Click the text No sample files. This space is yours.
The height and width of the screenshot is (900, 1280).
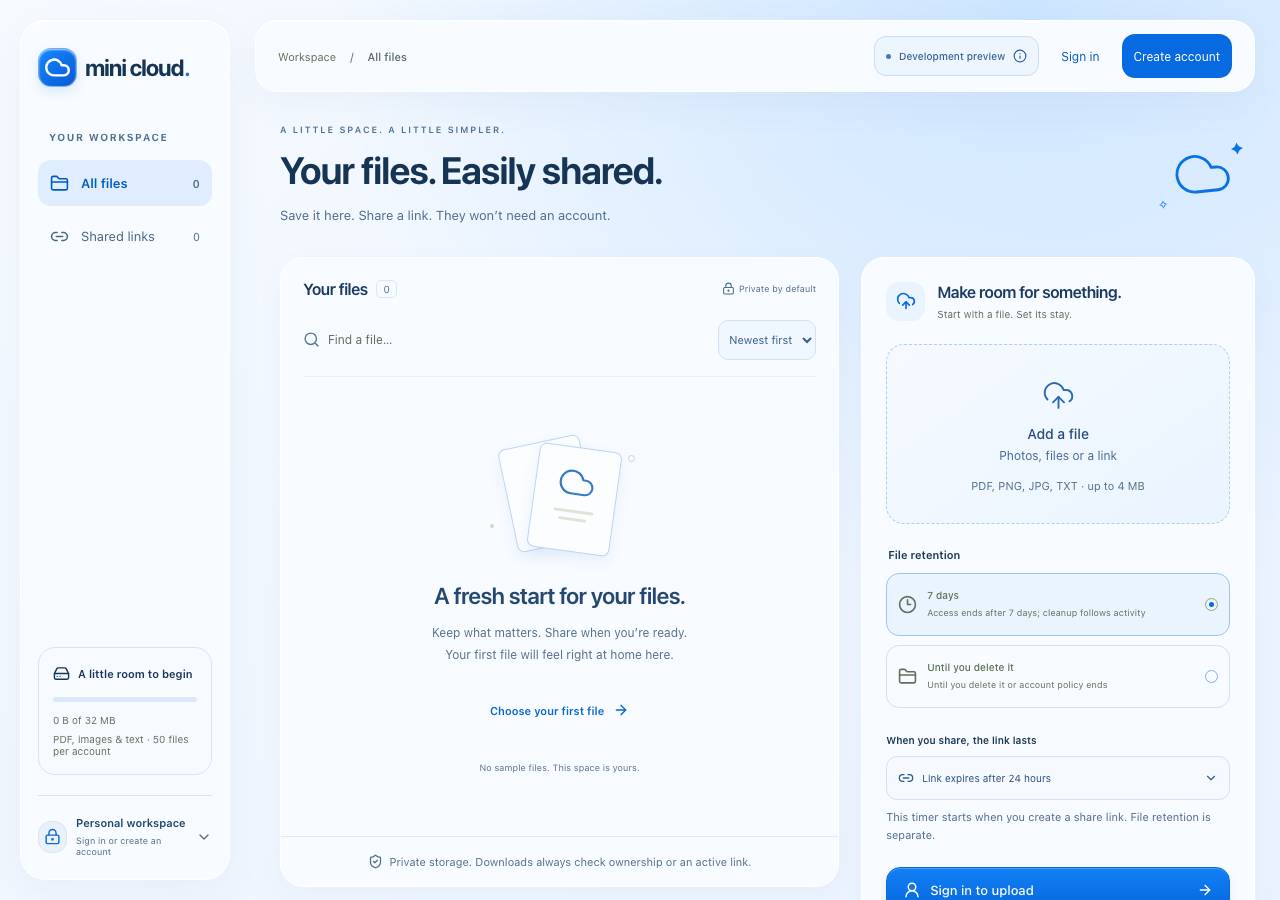point(559,768)
